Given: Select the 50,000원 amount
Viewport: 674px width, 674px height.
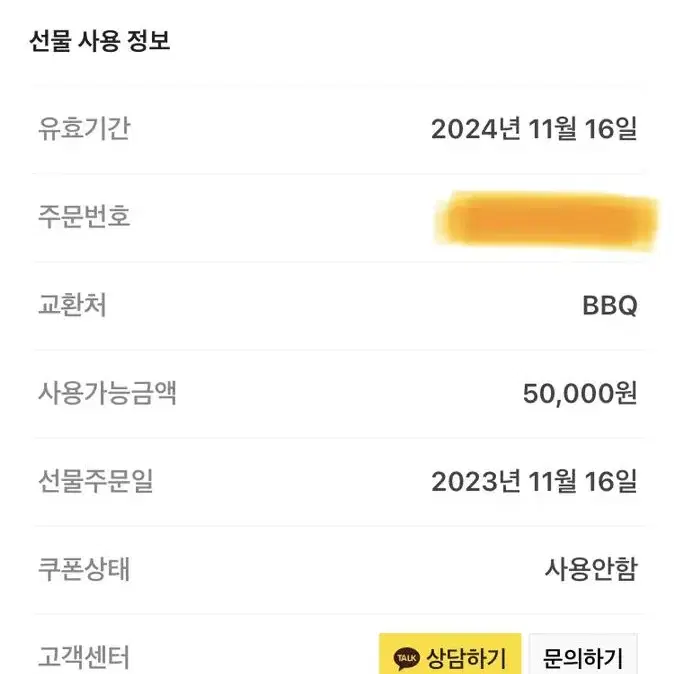Looking at the screenshot, I should click(579, 393).
